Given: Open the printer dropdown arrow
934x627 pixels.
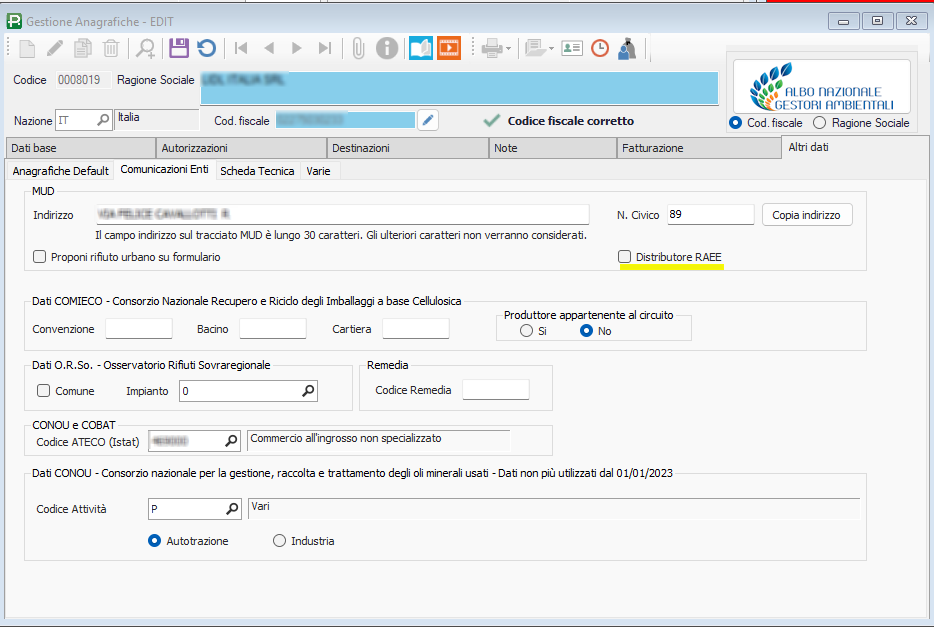Looking at the screenshot, I should point(508,47).
